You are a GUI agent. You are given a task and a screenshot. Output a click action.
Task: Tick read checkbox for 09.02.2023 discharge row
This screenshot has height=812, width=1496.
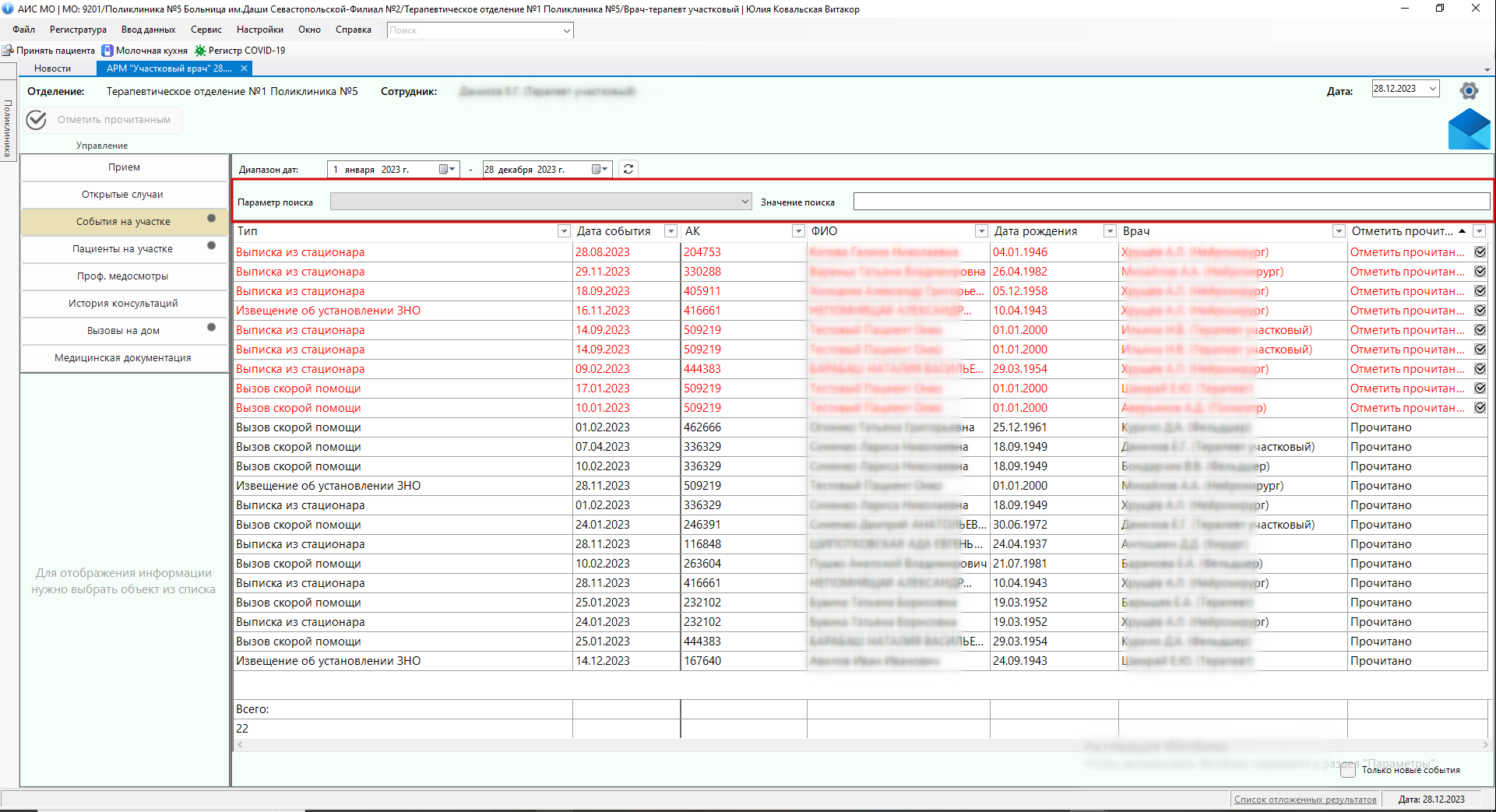(1480, 369)
